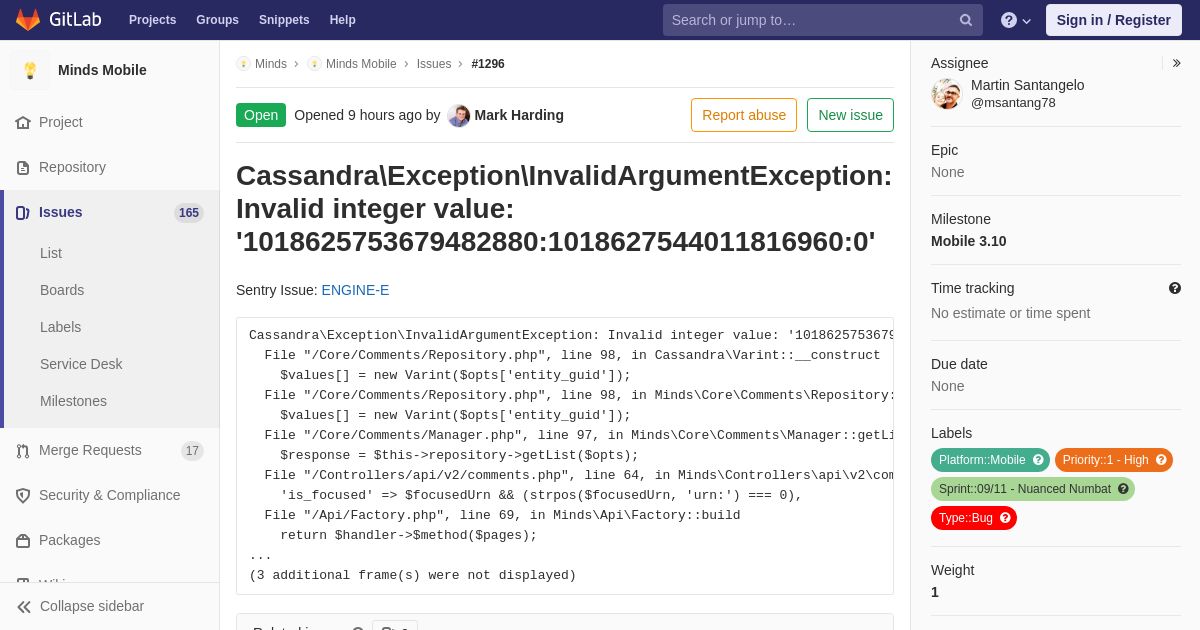Collapse the right sidebar with double chevron
1200x630 pixels.
[x=1176, y=63]
